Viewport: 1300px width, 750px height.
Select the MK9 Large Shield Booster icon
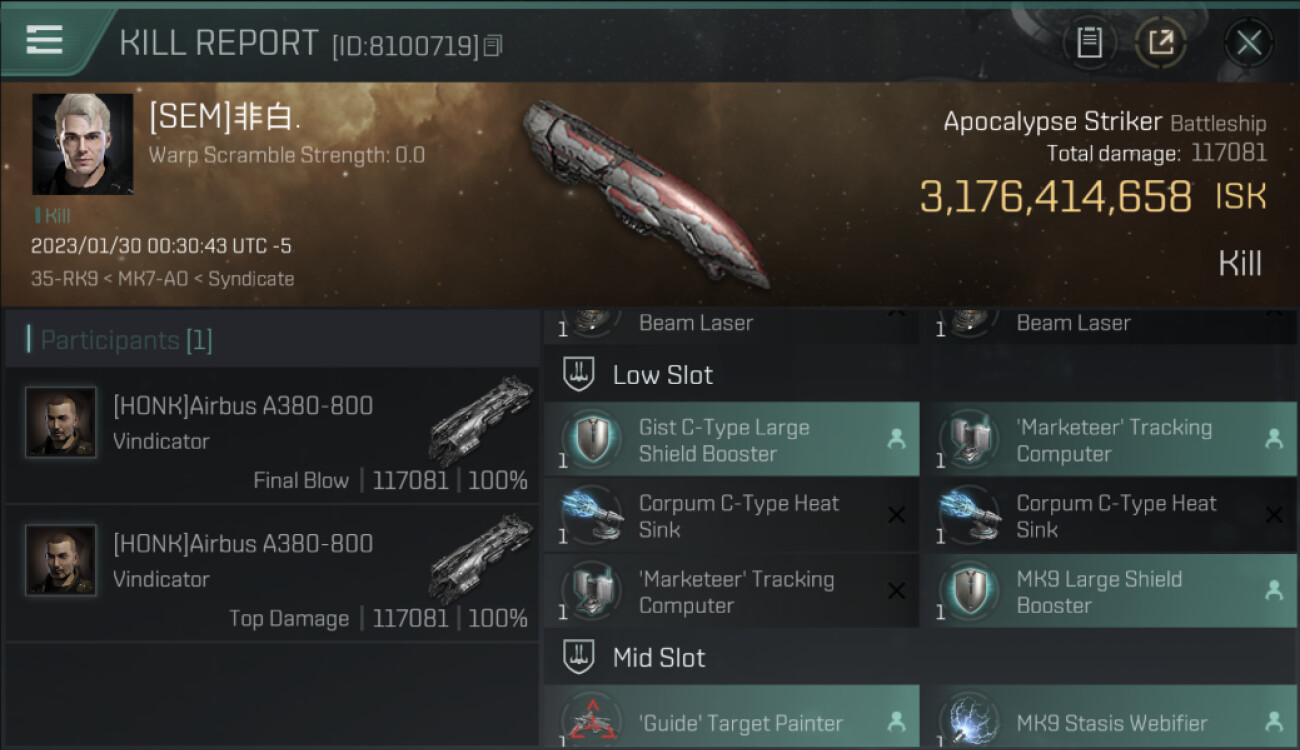967,592
